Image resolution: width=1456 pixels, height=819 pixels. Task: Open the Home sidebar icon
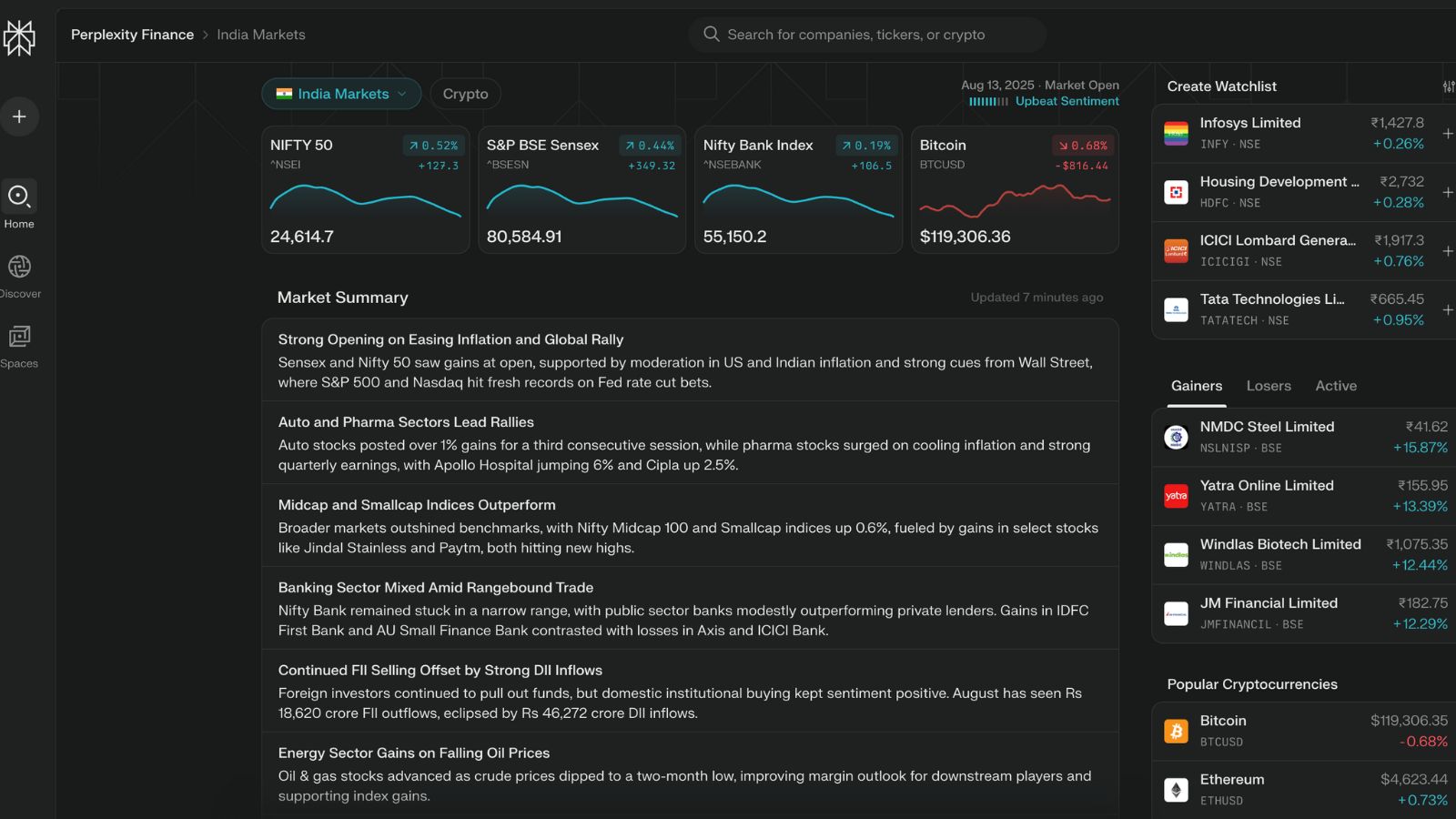click(x=19, y=197)
